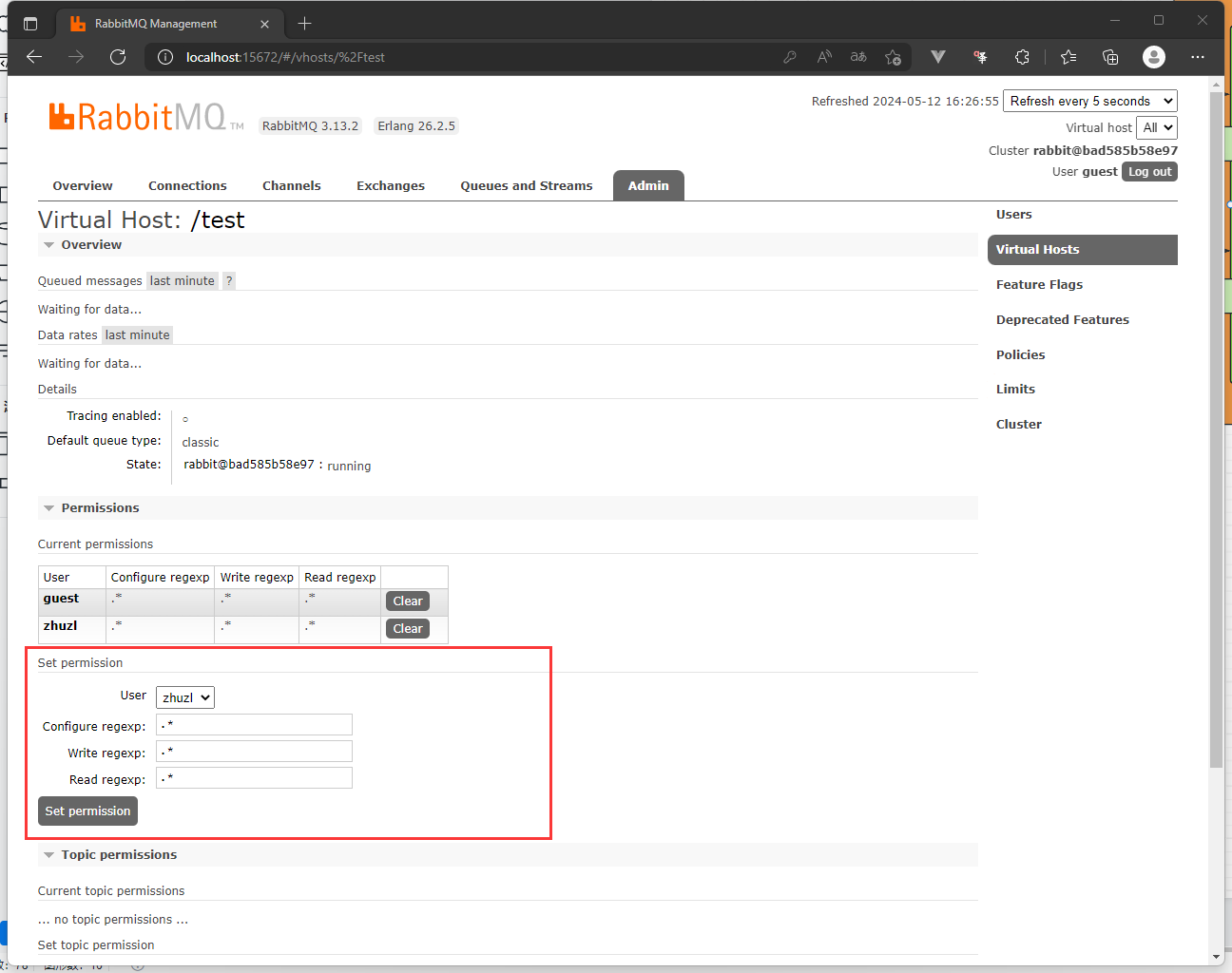Change Queued messages last minute range
Viewport: 1232px width, 973px height.
coord(182,280)
